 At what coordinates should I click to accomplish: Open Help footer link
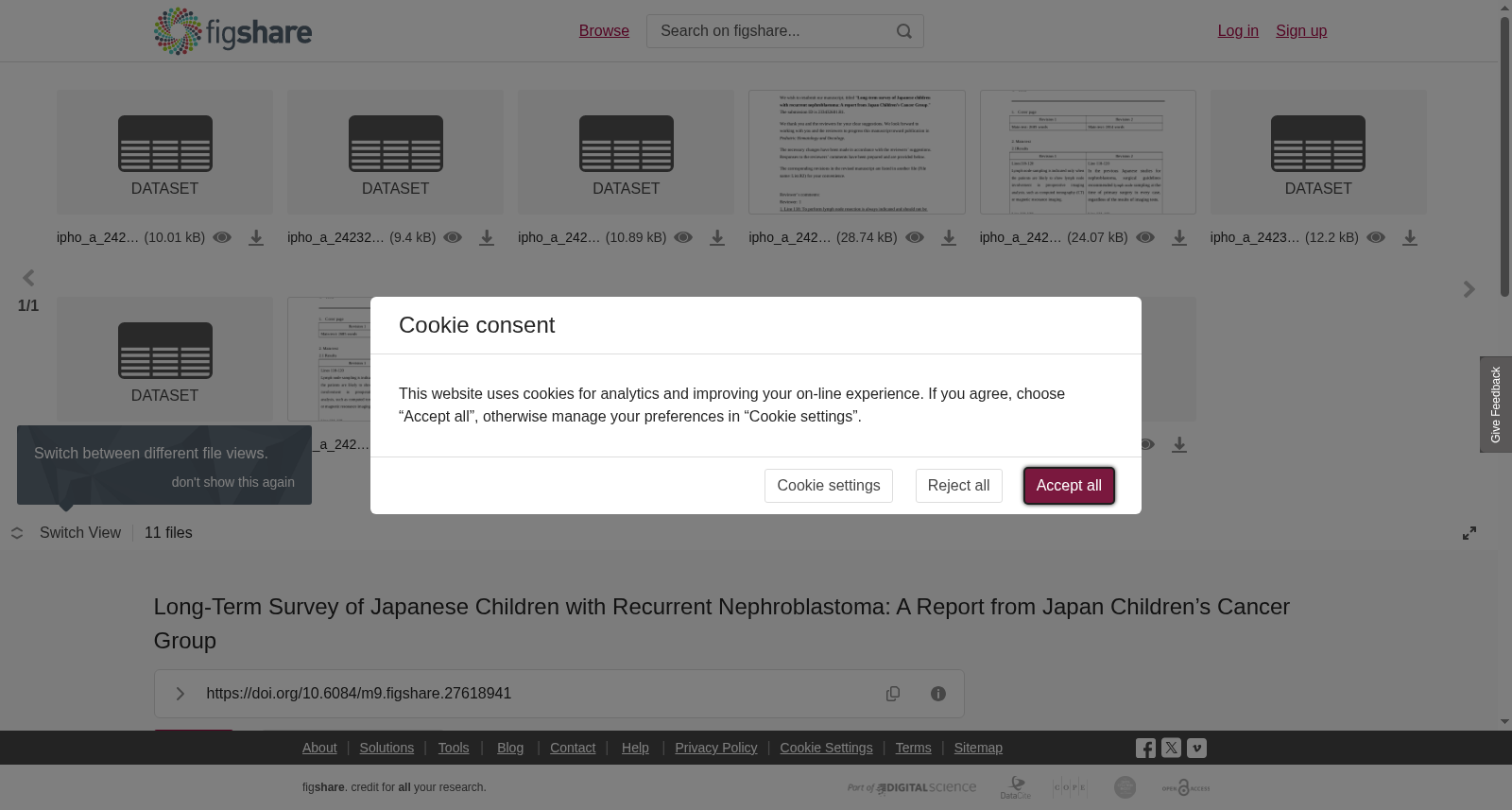pyautogui.click(x=635, y=748)
